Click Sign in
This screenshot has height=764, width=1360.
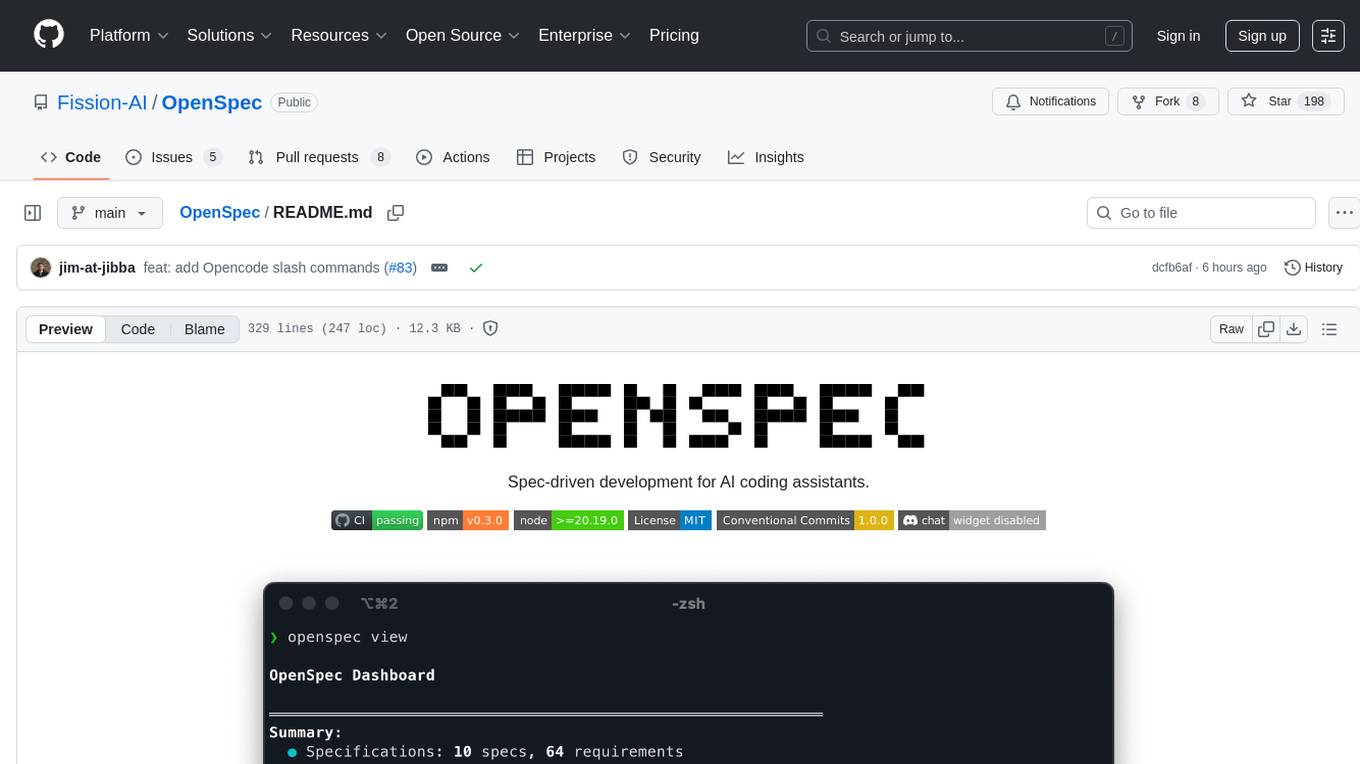[1178, 35]
